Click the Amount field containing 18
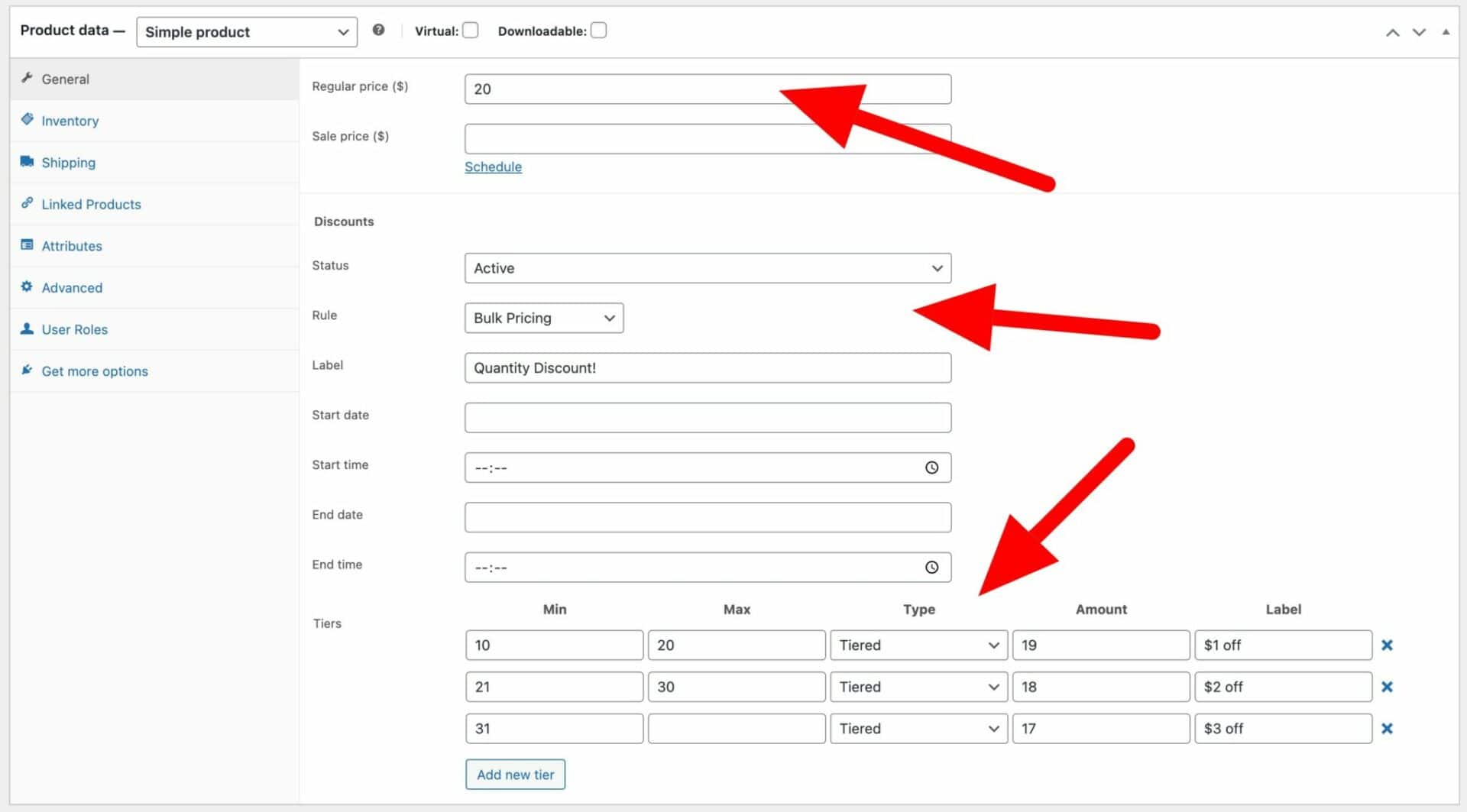Screen dimensions: 1467x812 pos(1101,687)
